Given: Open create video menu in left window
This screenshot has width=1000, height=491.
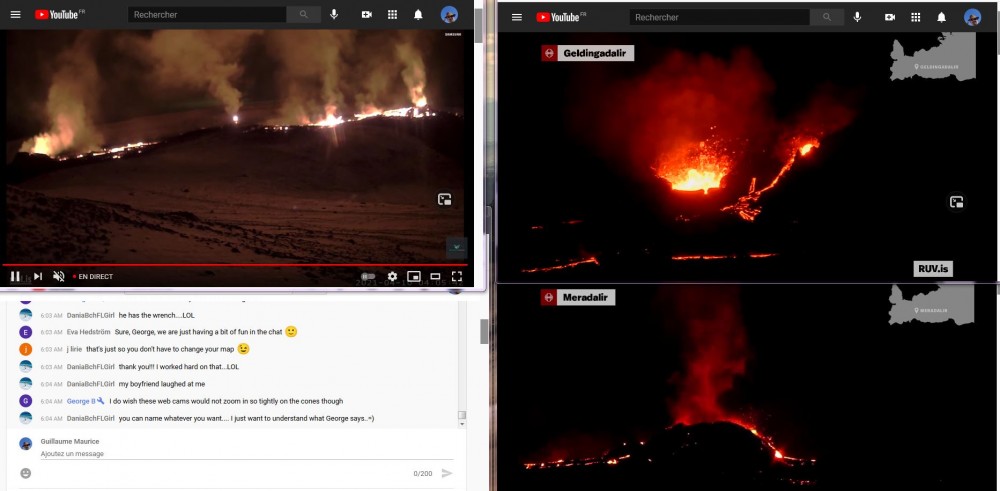Looking at the screenshot, I should [x=367, y=15].
